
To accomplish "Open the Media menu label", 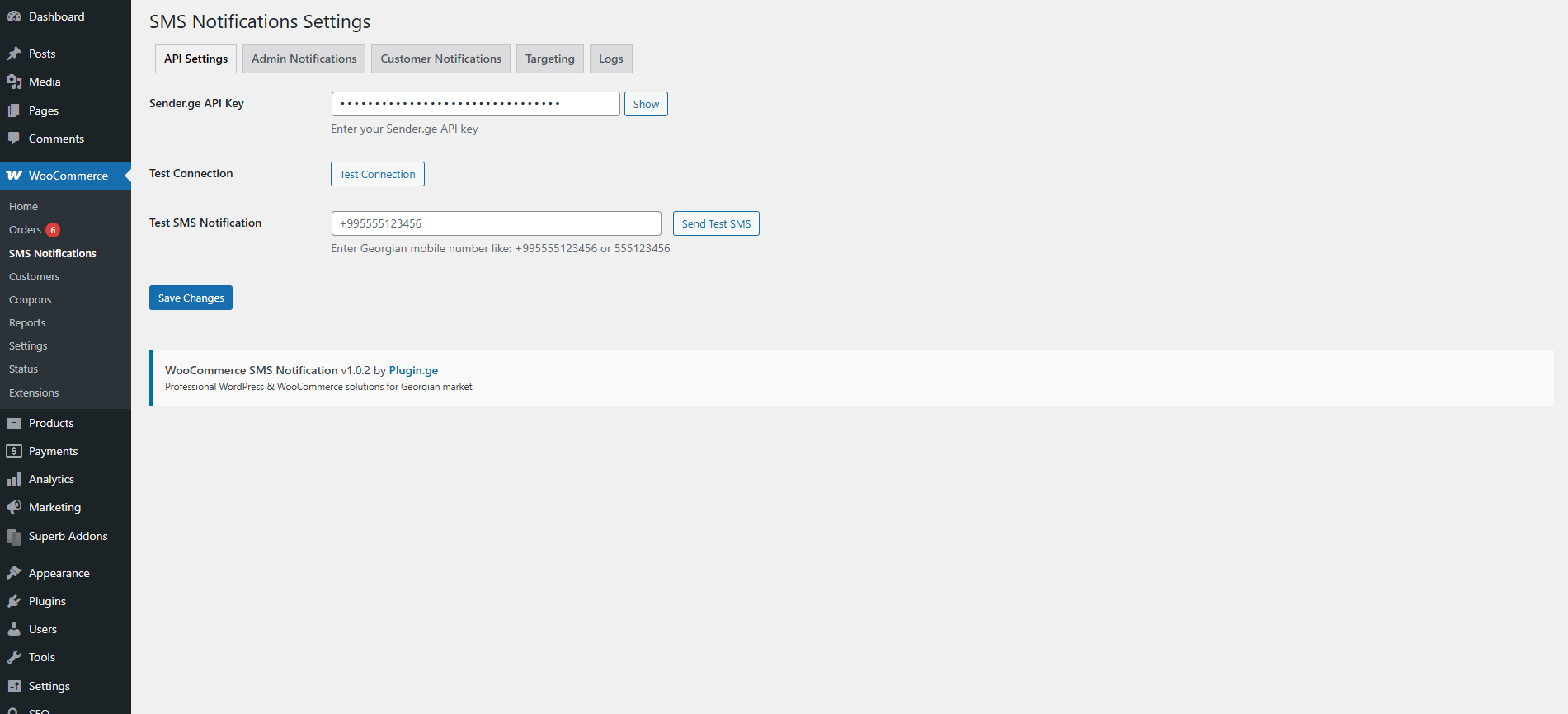I will 45,82.
